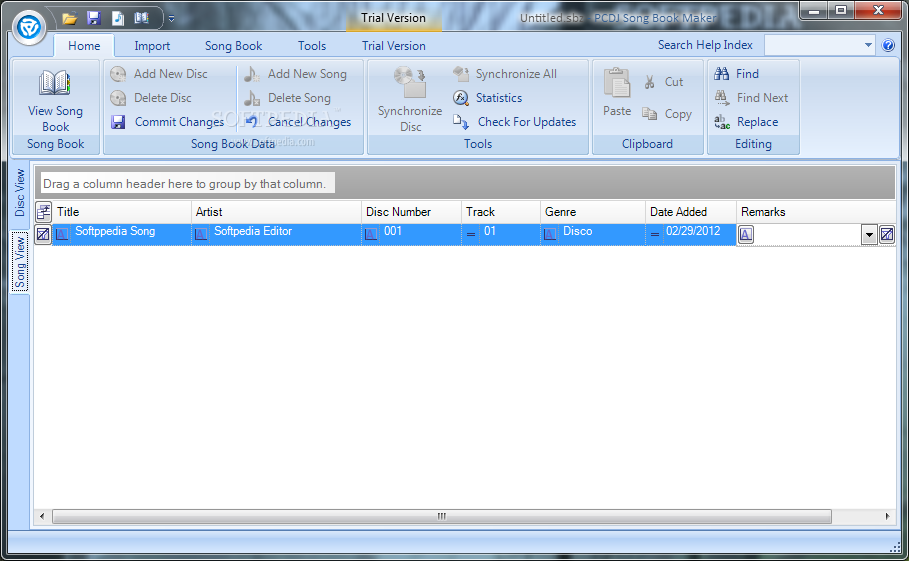The height and width of the screenshot is (561, 909).
Task: Click Delete Disc
Action: 151,98
